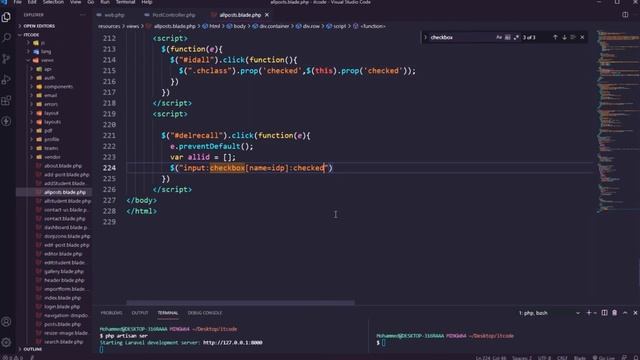Screen dimensions: 640x360
Task: Open the Help menu
Action: tap(147, 2)
